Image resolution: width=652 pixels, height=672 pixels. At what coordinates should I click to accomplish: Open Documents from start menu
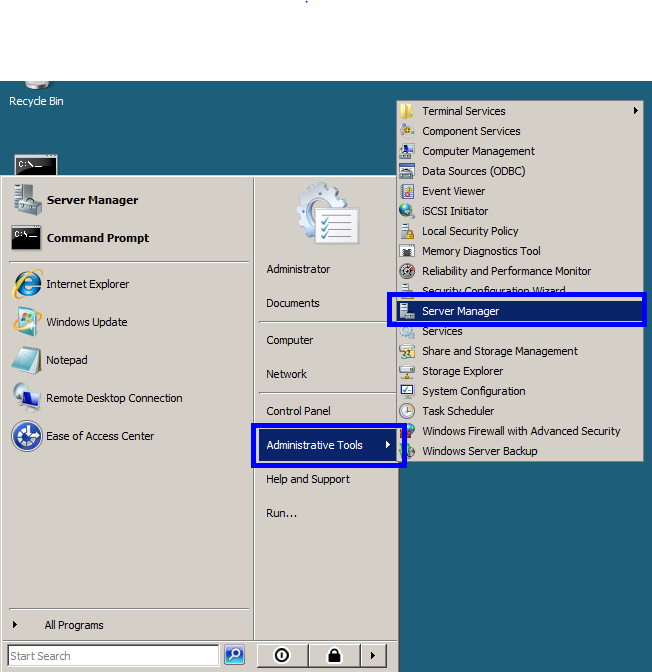pos(293,303)
